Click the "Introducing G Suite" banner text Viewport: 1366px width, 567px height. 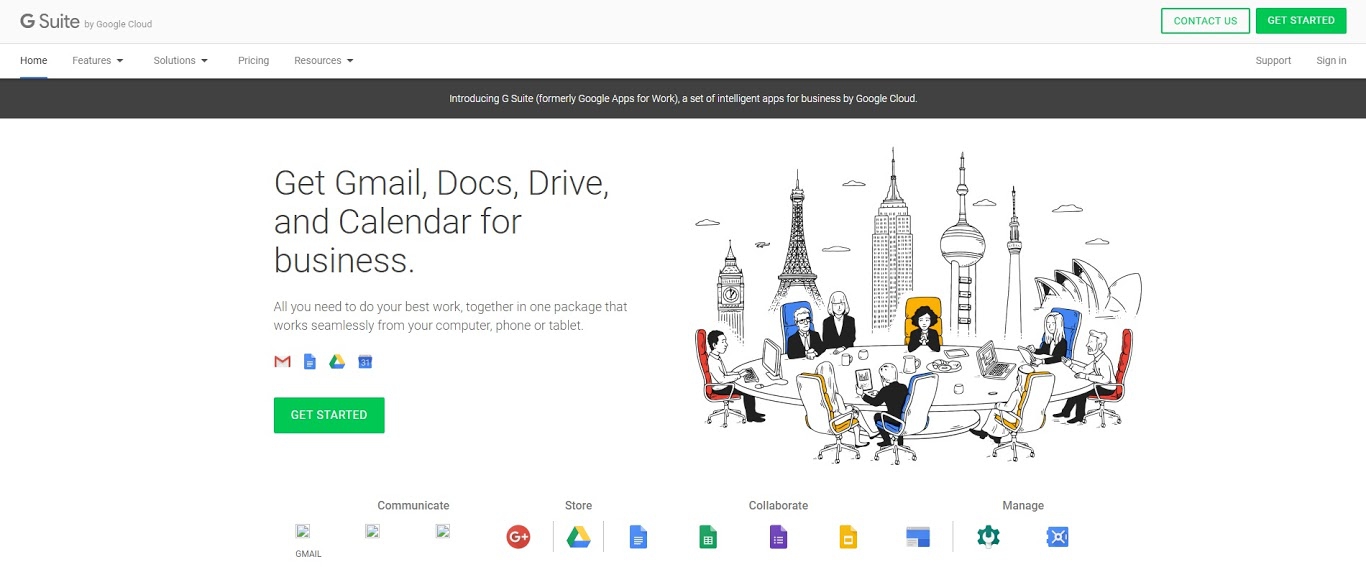[x=683, y=99]
